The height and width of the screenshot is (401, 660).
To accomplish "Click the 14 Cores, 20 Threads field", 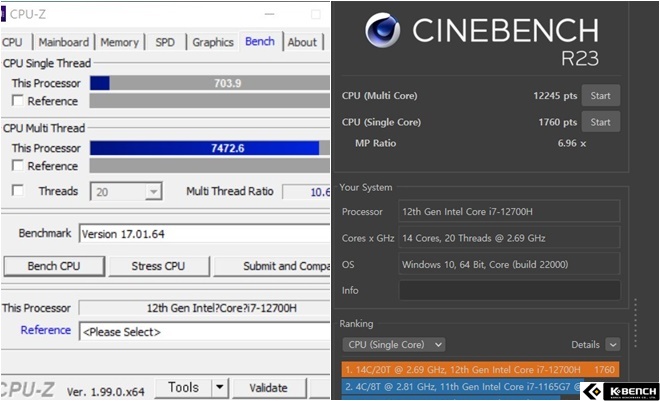I will [x=509, y=238].
